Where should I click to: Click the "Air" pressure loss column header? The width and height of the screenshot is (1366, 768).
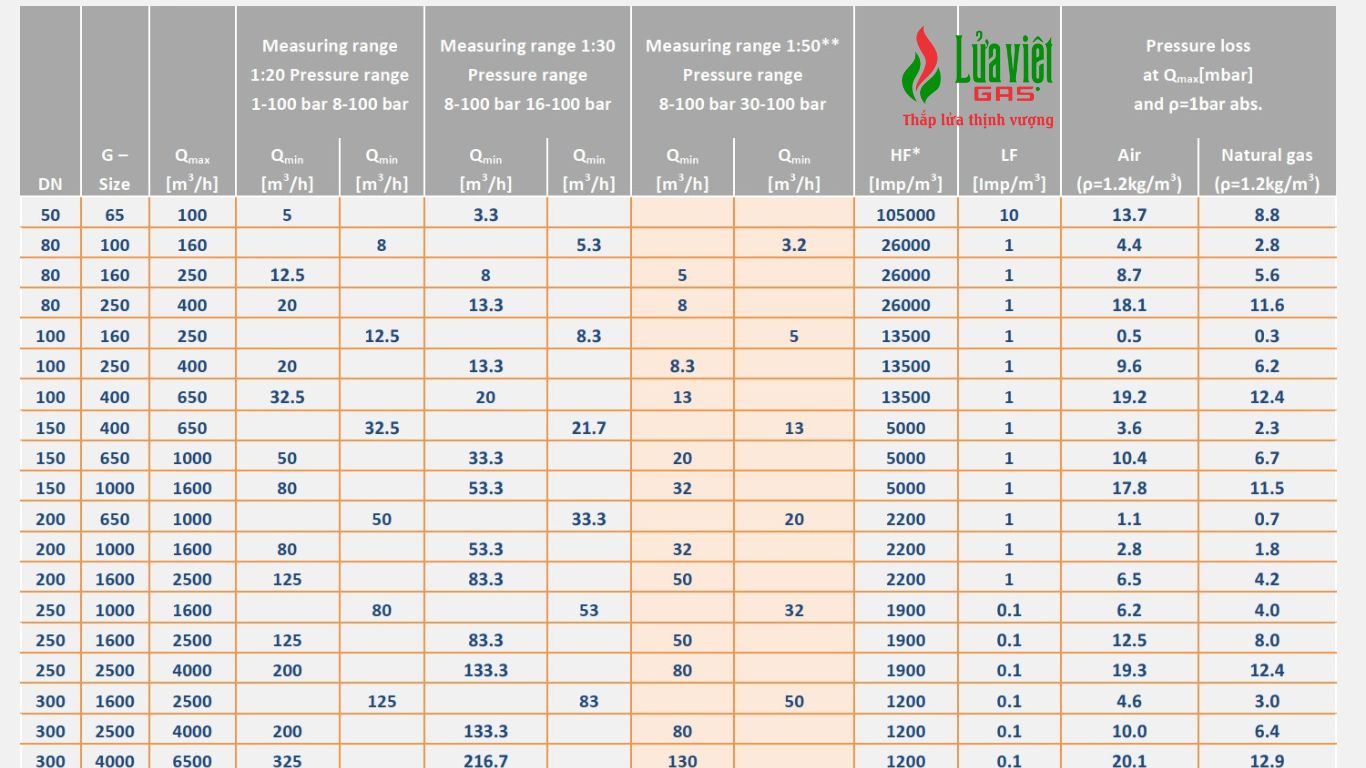[x=1129, y=169]
